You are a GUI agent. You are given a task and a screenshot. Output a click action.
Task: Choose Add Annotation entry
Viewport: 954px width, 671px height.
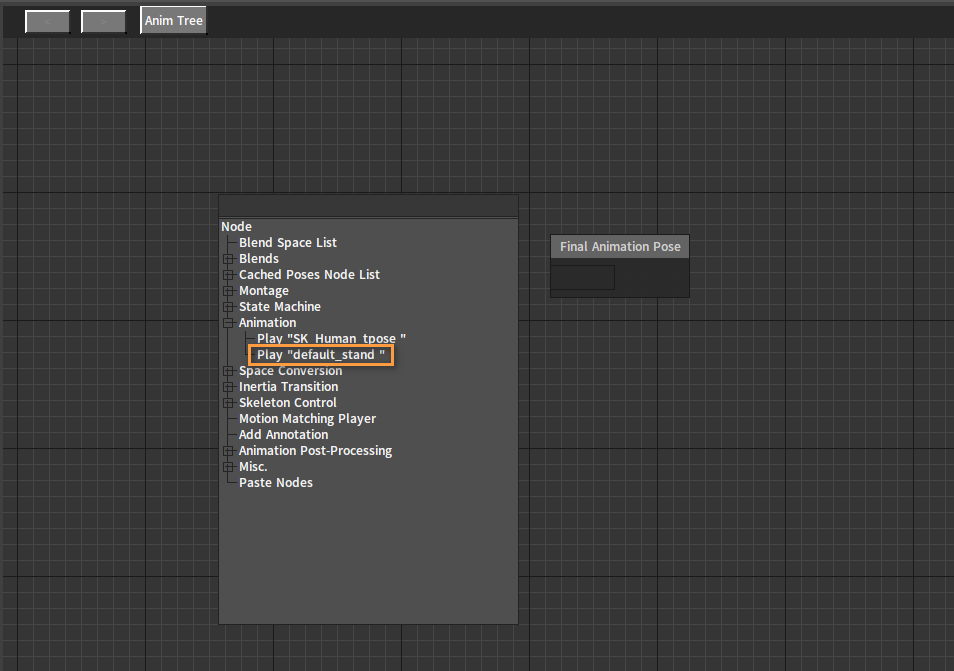pyautogui.click(x=284, y=434)
